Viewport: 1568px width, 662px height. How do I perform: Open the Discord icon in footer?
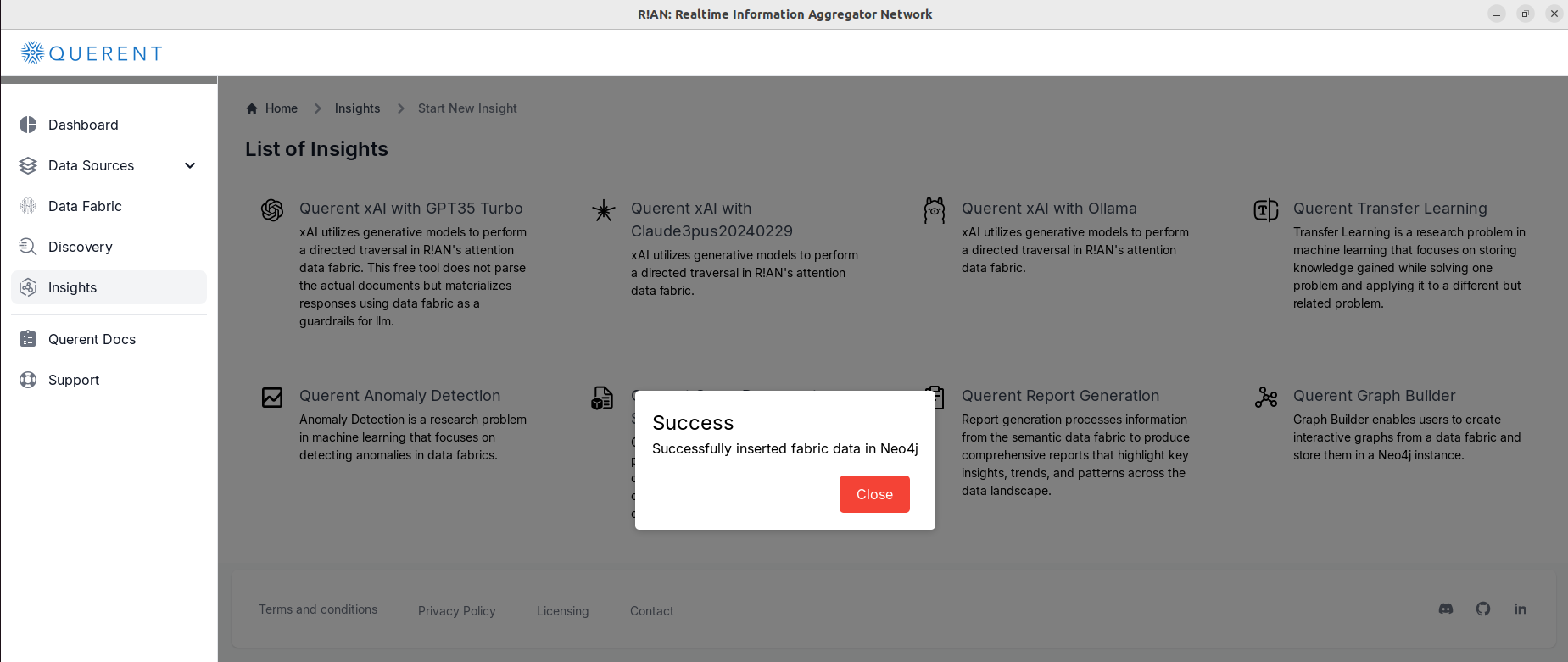click(1446, 609)
